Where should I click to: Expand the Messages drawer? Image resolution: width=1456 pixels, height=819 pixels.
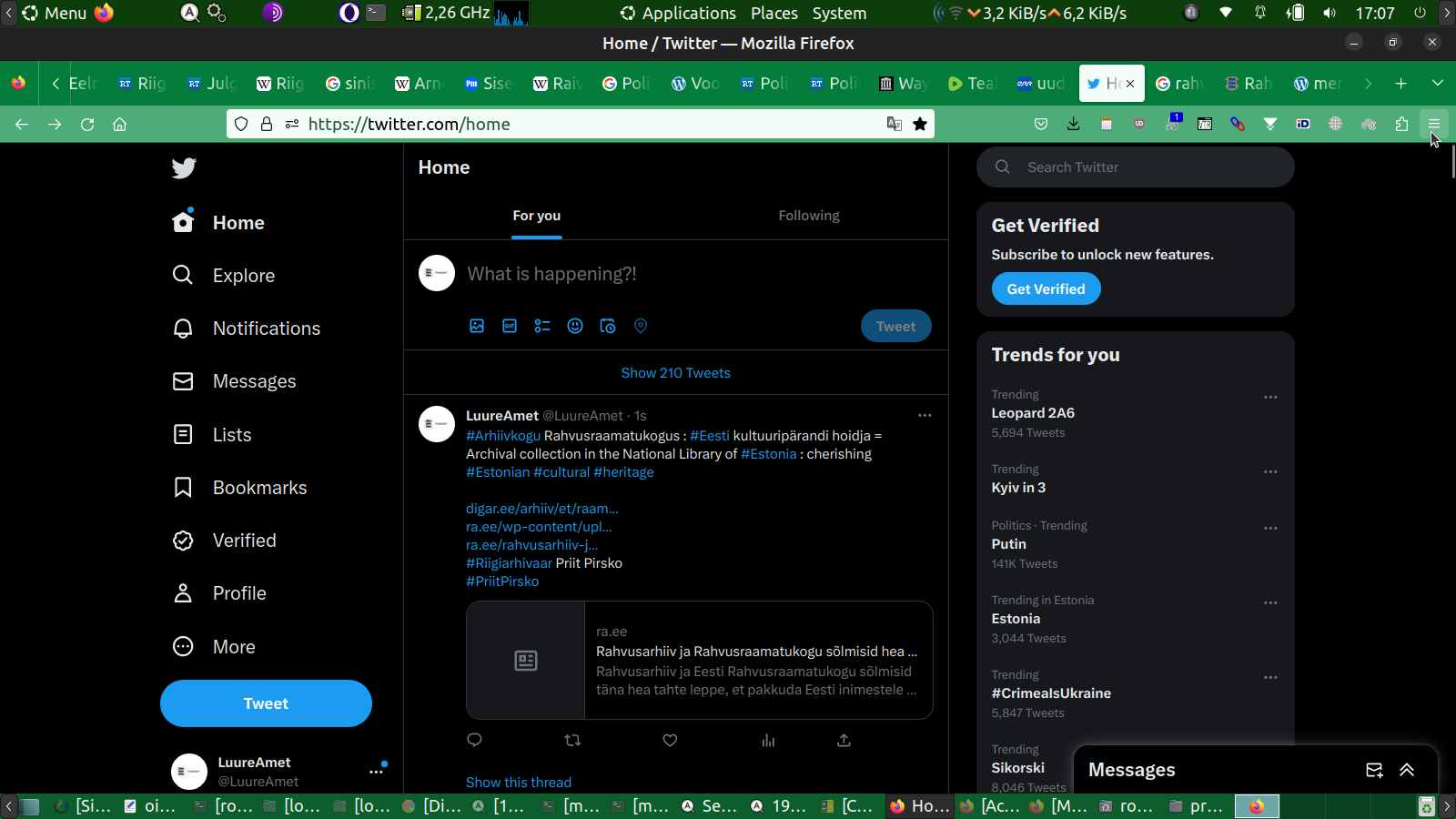click(1407, 770)
